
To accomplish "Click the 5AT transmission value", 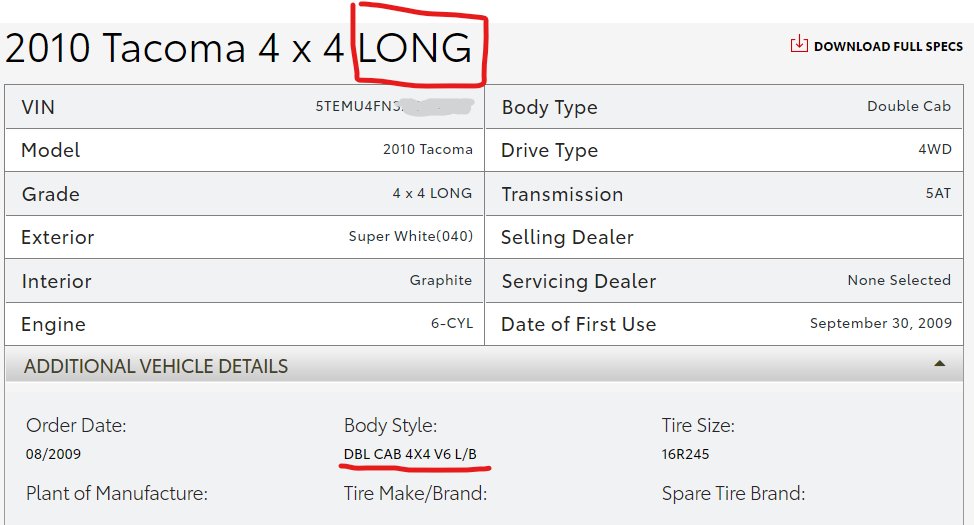I will 938,193.
